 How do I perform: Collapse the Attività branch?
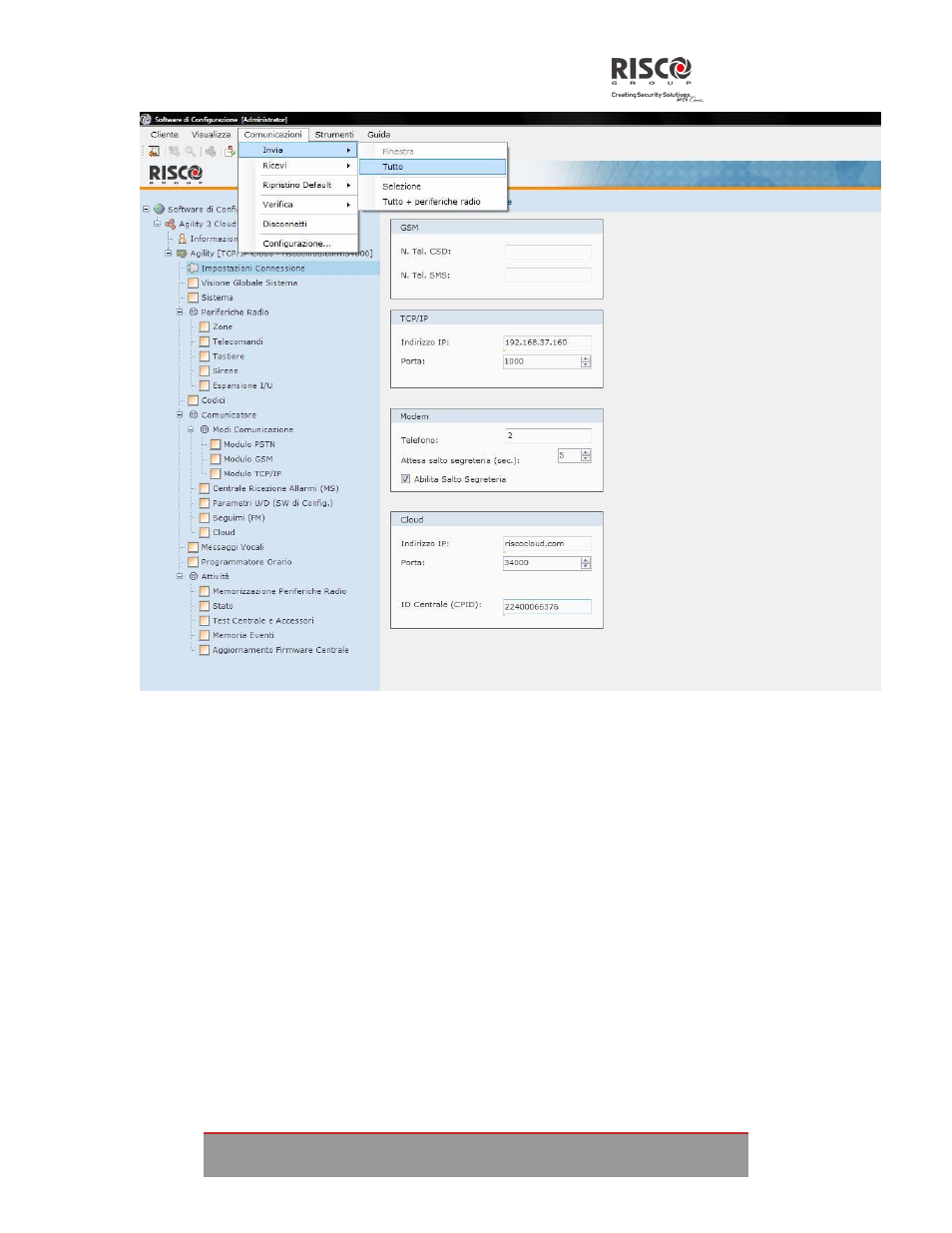181,577
